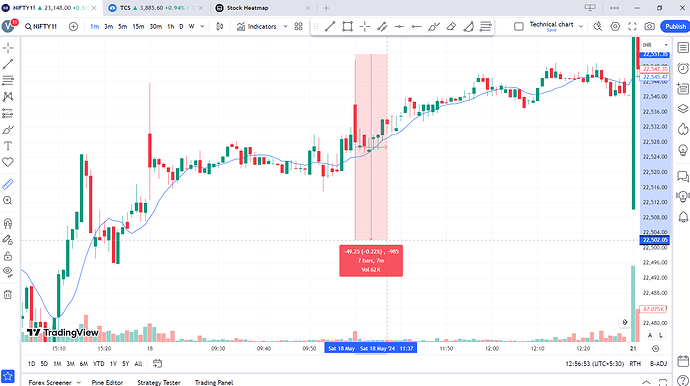Click the Publish button
Viewport: 690px width, 386px height.
click(675, 26)
